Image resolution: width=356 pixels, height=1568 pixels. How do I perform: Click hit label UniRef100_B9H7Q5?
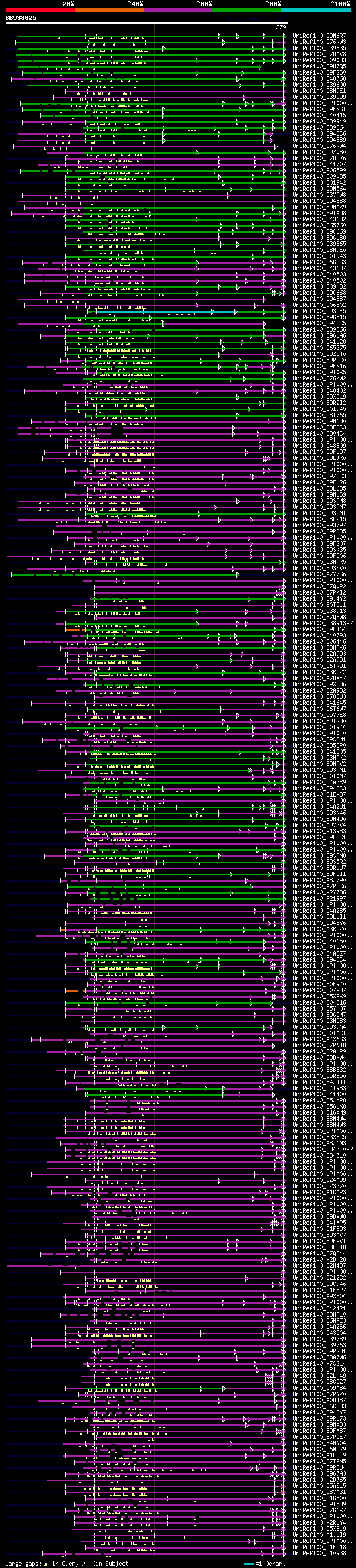pos(319,66)
